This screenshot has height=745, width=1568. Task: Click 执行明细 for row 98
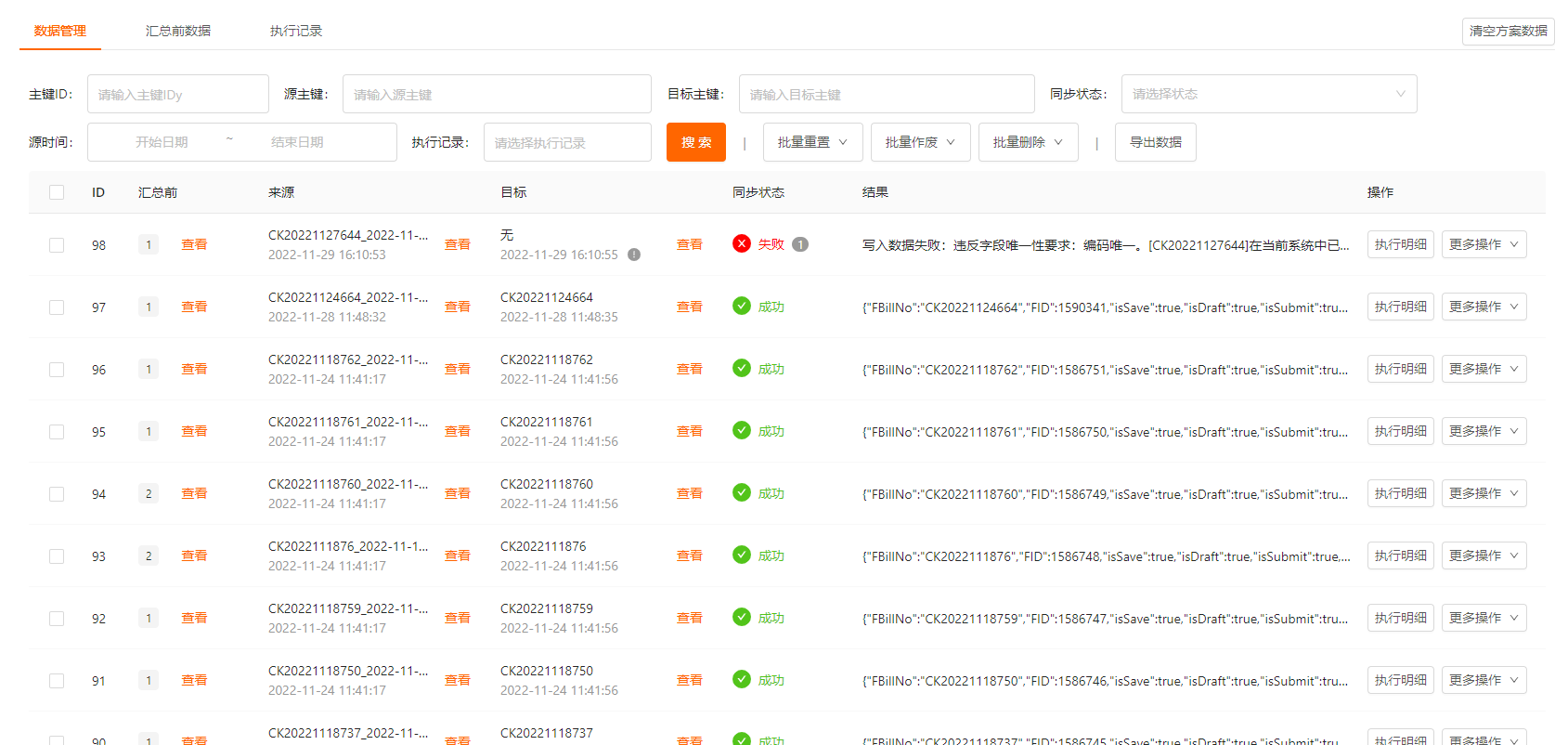(x=1401, y=244)
